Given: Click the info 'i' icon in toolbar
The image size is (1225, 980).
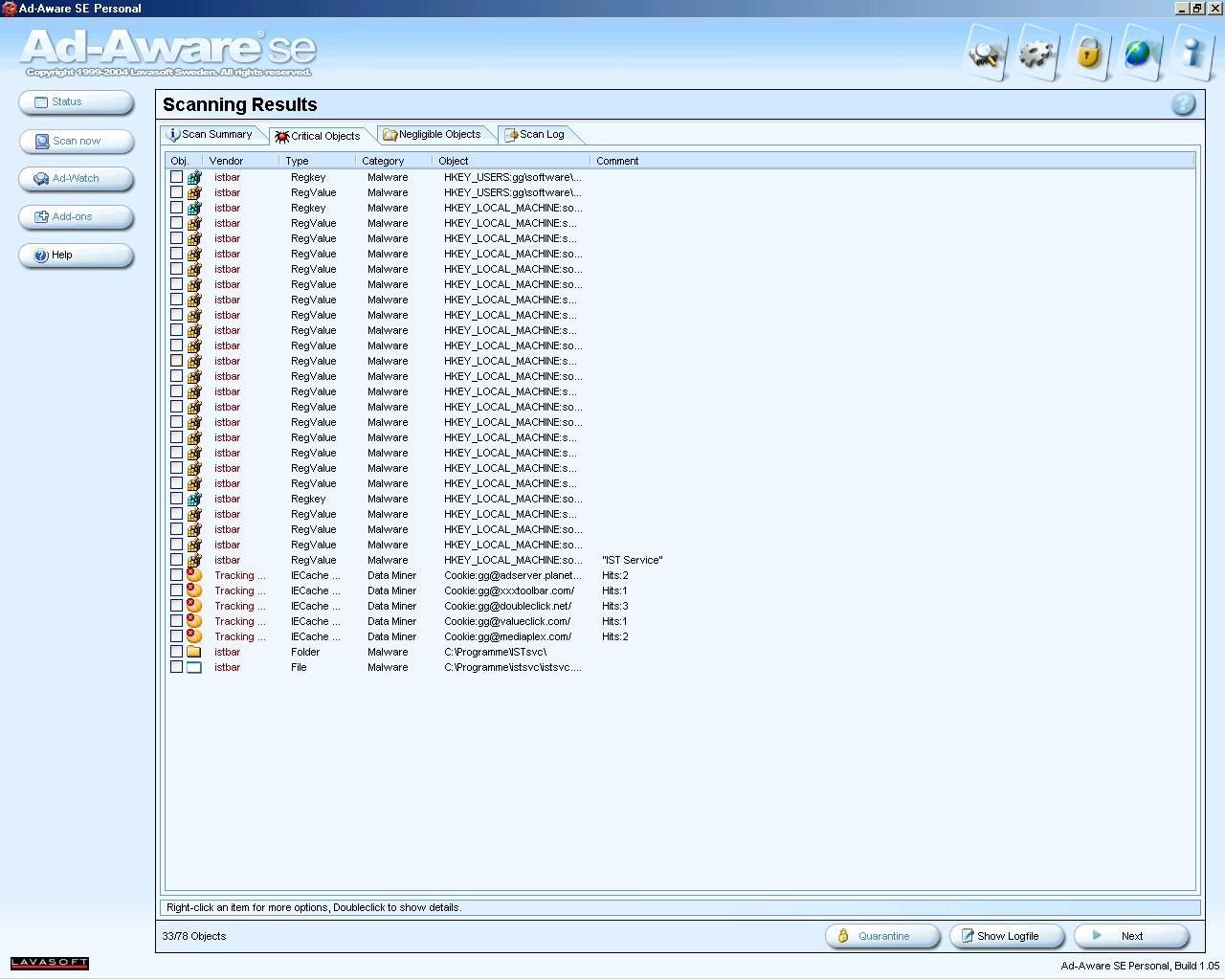Looking at the screenshot, I should 1192,54.
